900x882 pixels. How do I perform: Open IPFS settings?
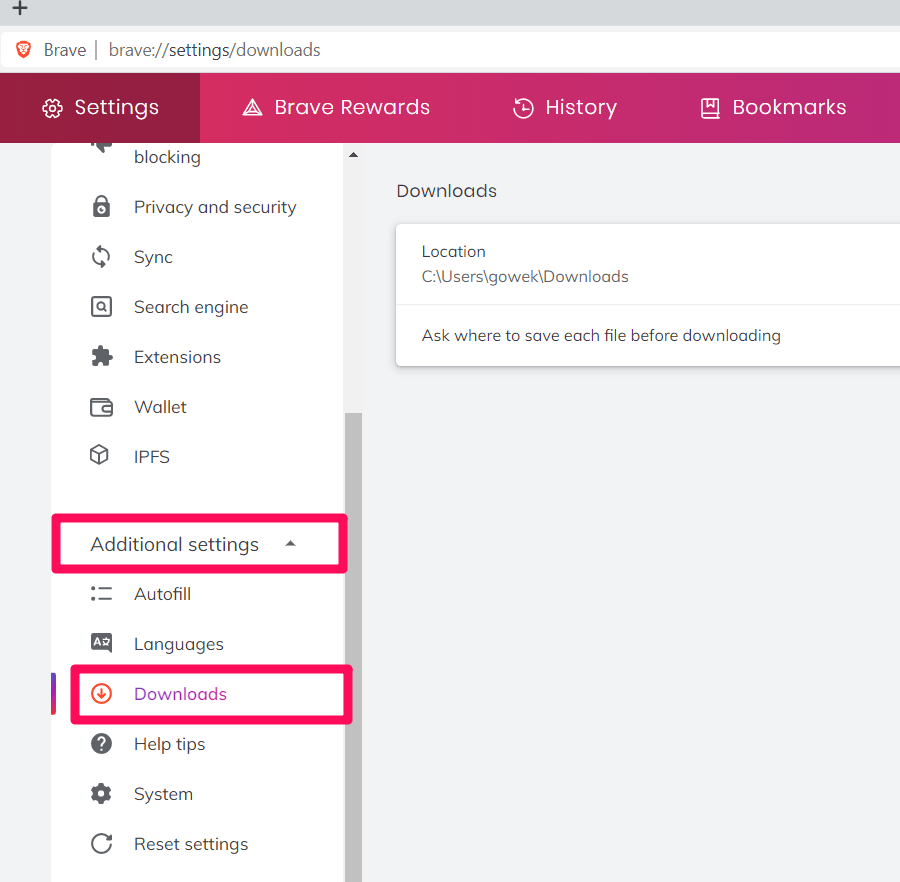(x=152, y=457)
